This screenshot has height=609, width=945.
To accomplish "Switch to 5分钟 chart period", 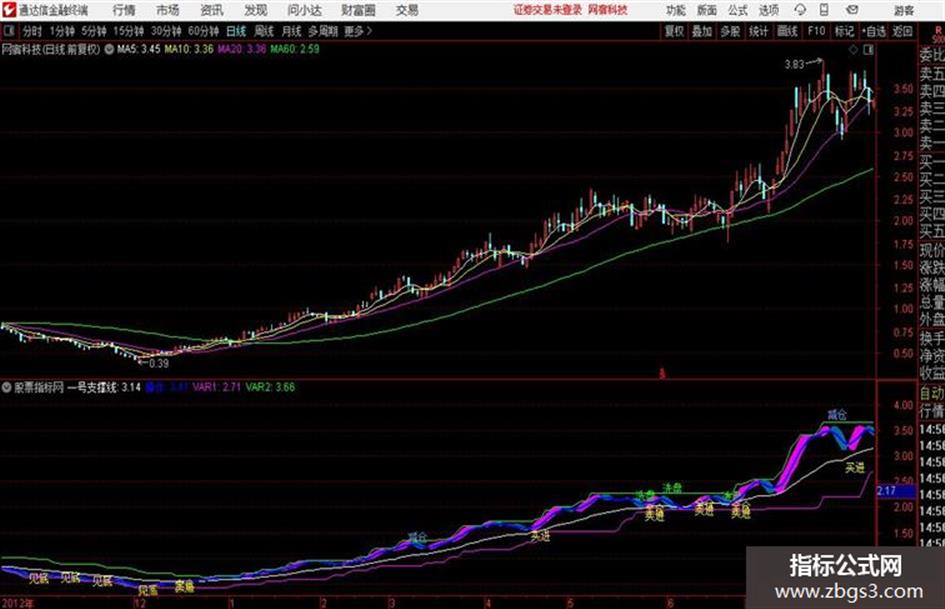I will coord(94,31).
